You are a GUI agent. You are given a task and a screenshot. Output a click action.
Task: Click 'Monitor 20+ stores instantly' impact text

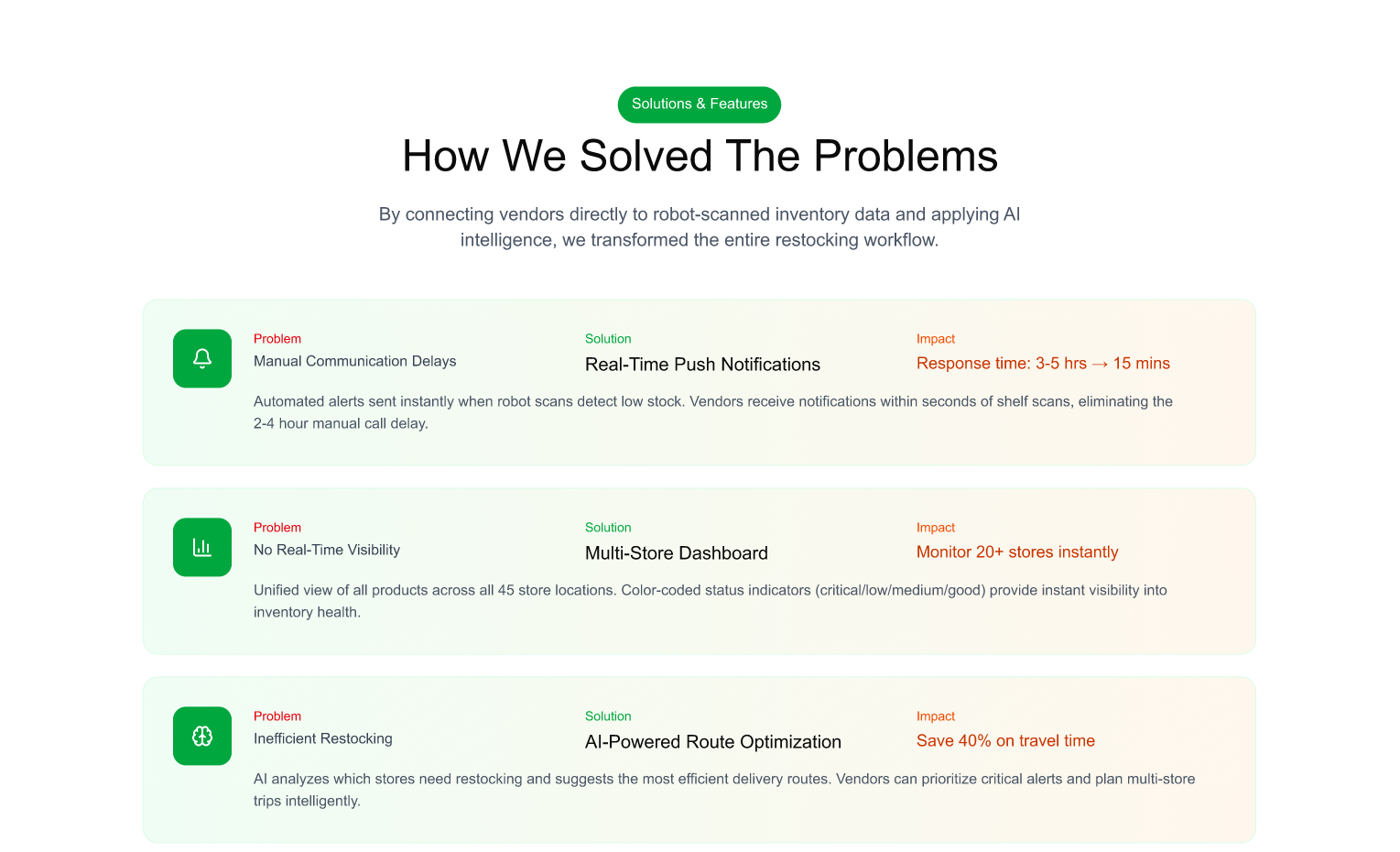pos(1017,552)
